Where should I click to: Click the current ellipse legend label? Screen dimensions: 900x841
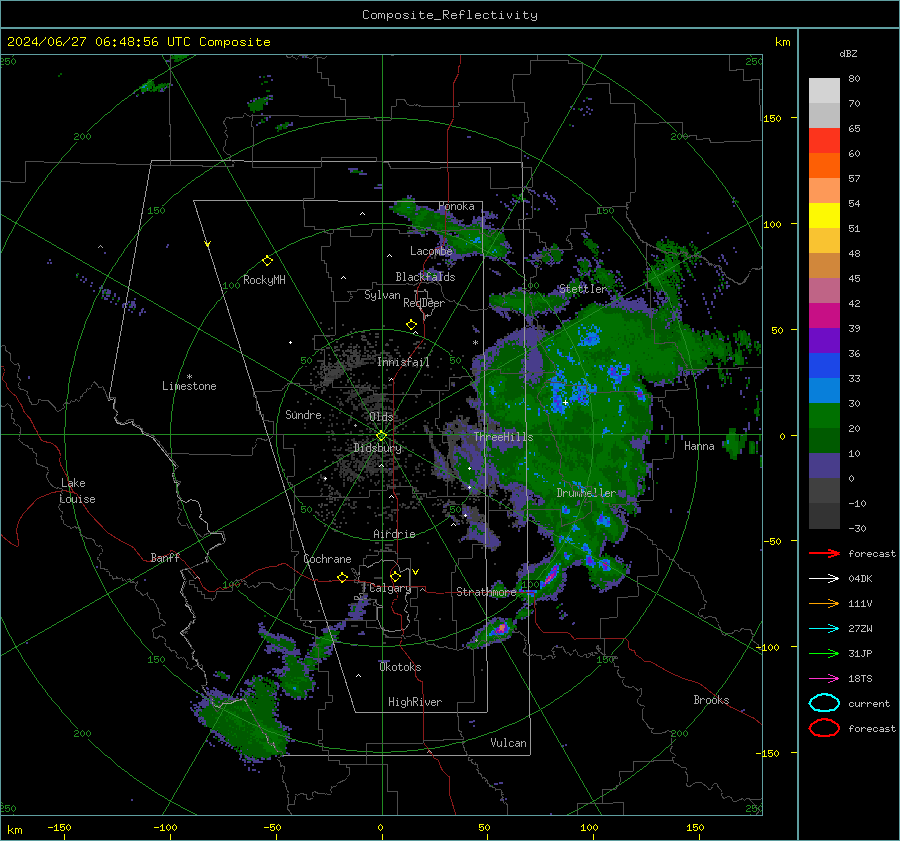(869, 704)
